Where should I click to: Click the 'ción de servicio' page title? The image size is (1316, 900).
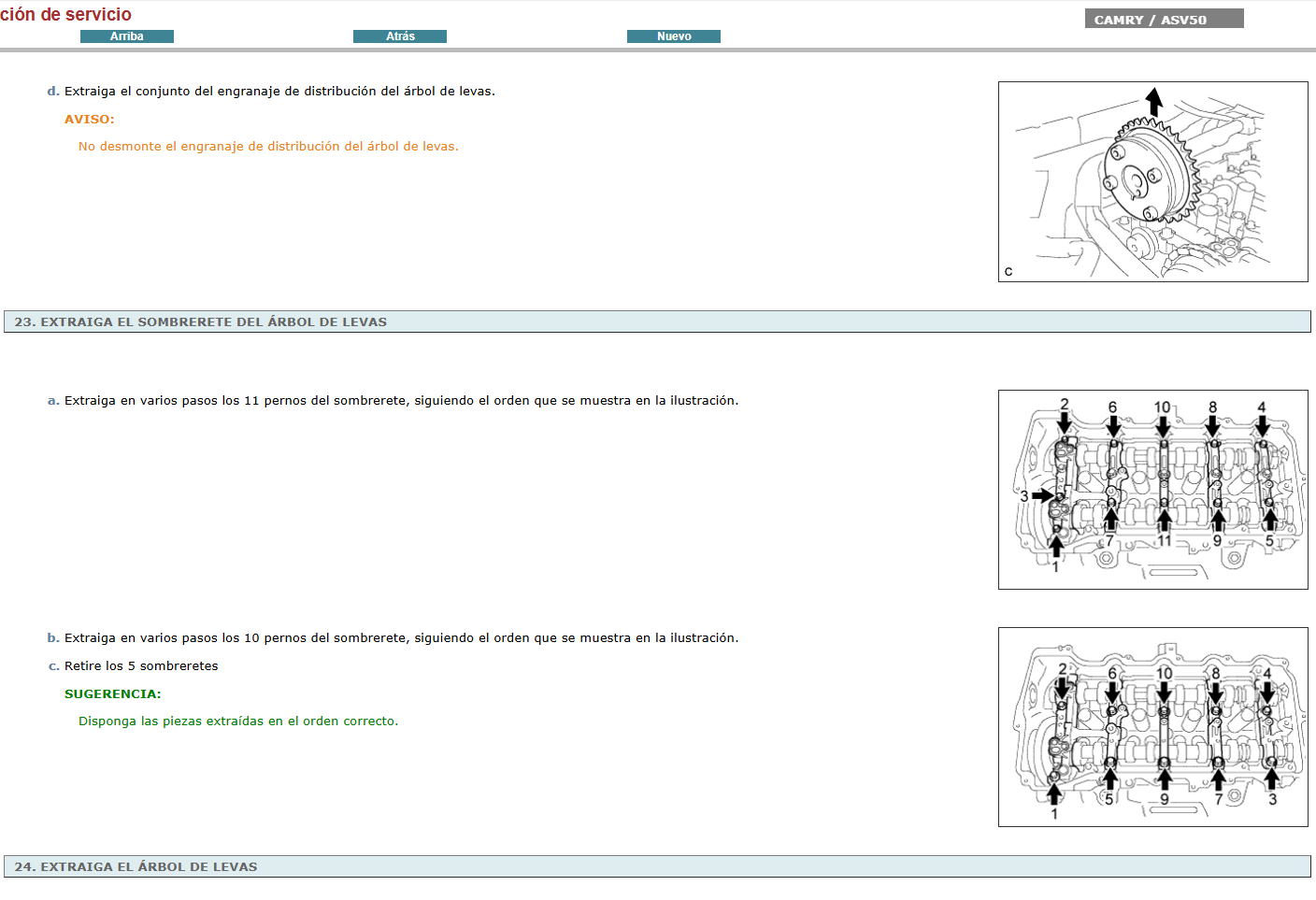(x=65, y=14)
